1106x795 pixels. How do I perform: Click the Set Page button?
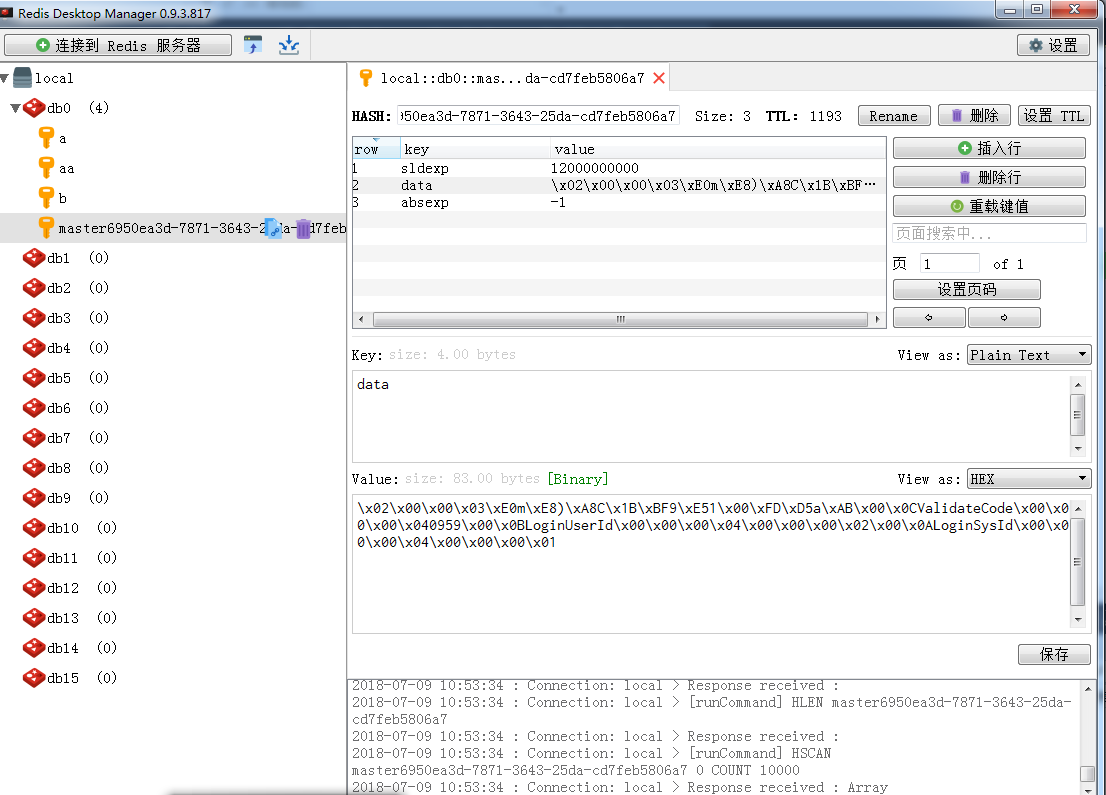(966, 290)
